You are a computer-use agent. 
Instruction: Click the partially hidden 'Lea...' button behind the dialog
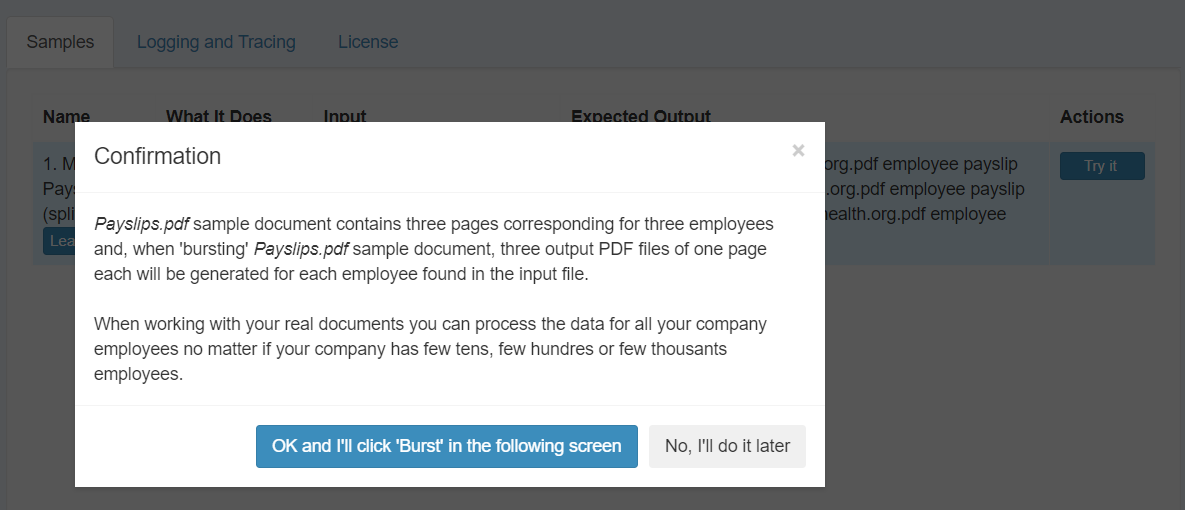tap(59, 241)
